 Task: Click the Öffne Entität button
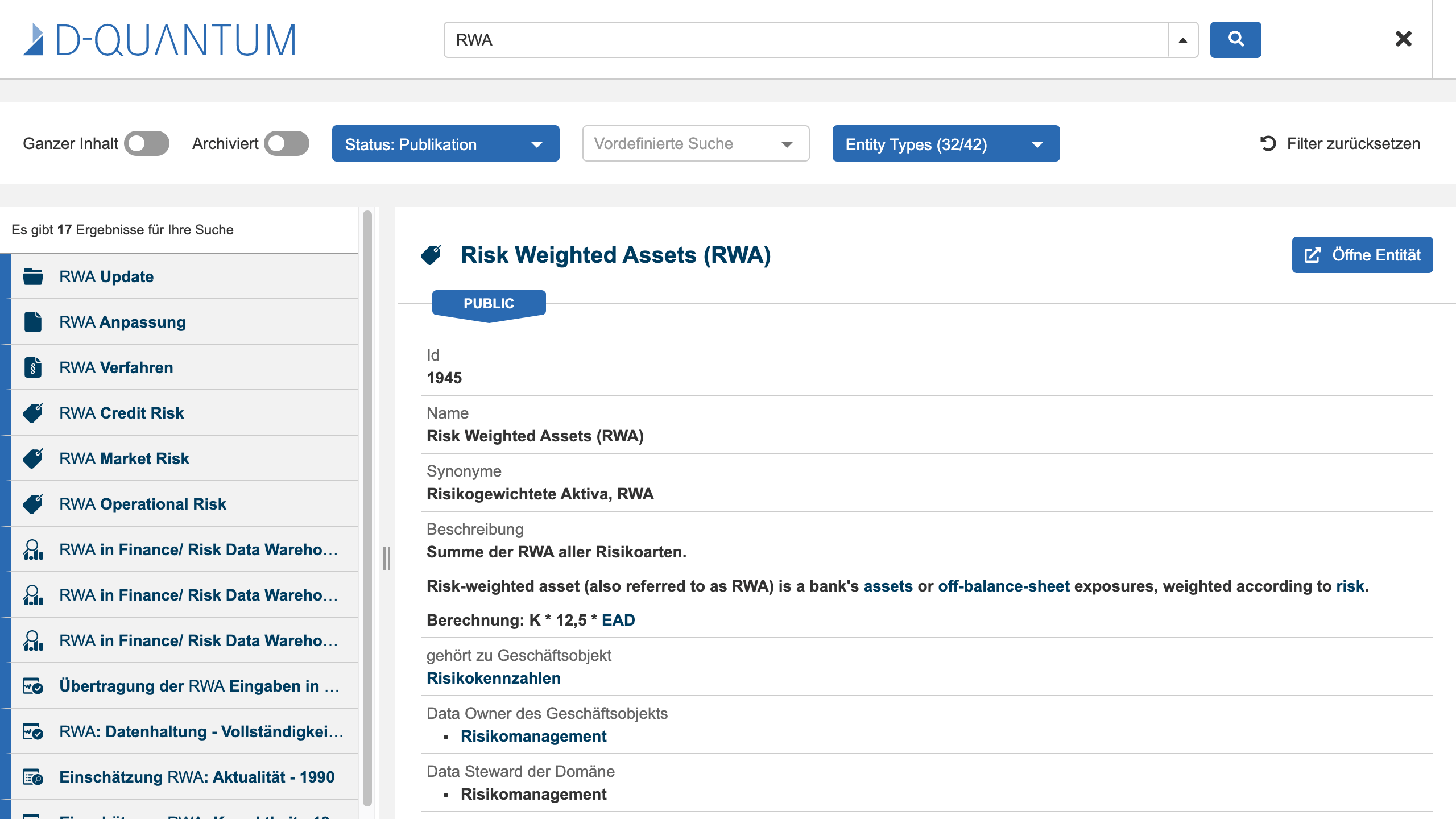pyautogui.click(x=1362, y=255)
